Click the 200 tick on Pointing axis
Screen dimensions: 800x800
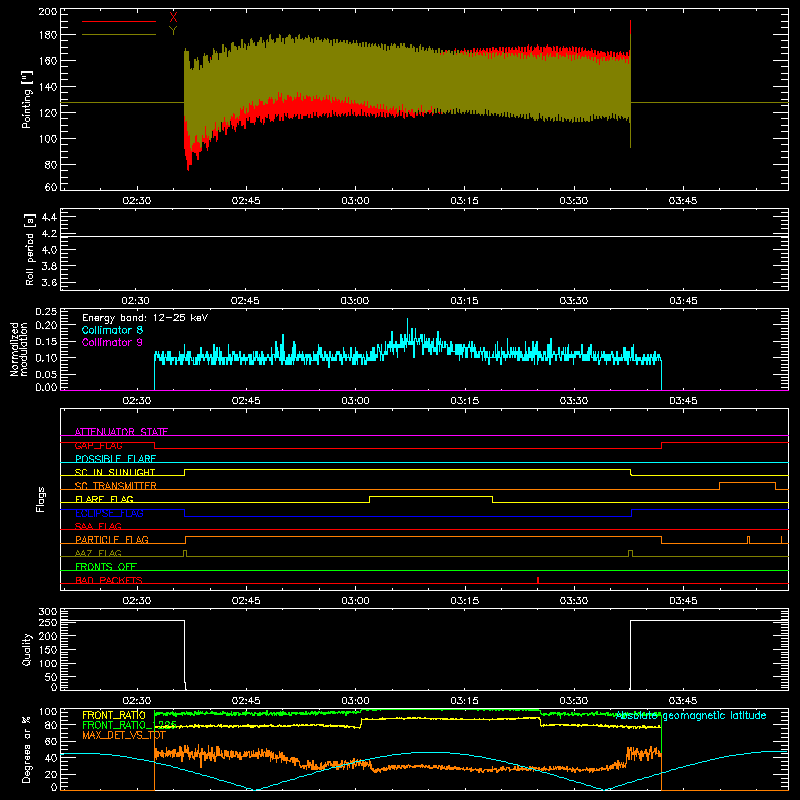click(47, 11)
